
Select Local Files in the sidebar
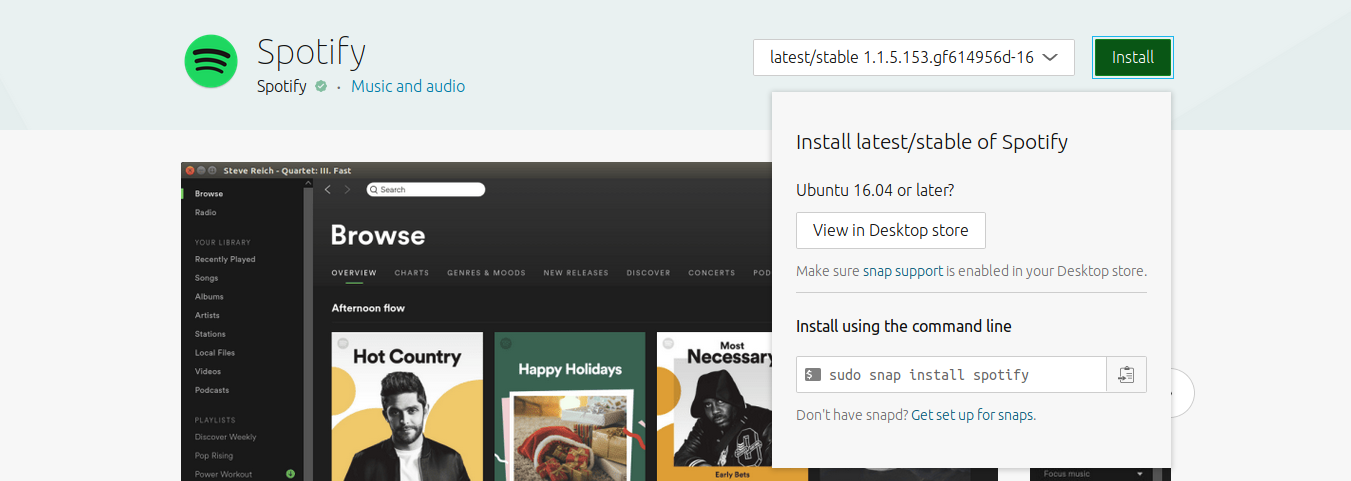point(215,353)
